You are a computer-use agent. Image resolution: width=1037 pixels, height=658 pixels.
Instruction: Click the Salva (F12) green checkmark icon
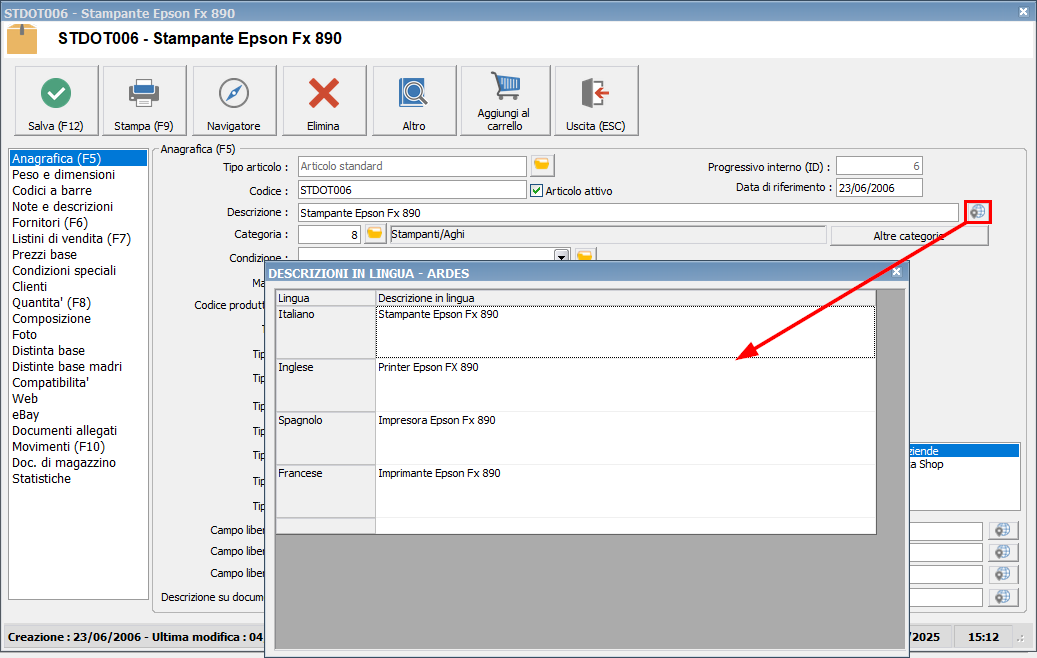[x=55, y=94]
